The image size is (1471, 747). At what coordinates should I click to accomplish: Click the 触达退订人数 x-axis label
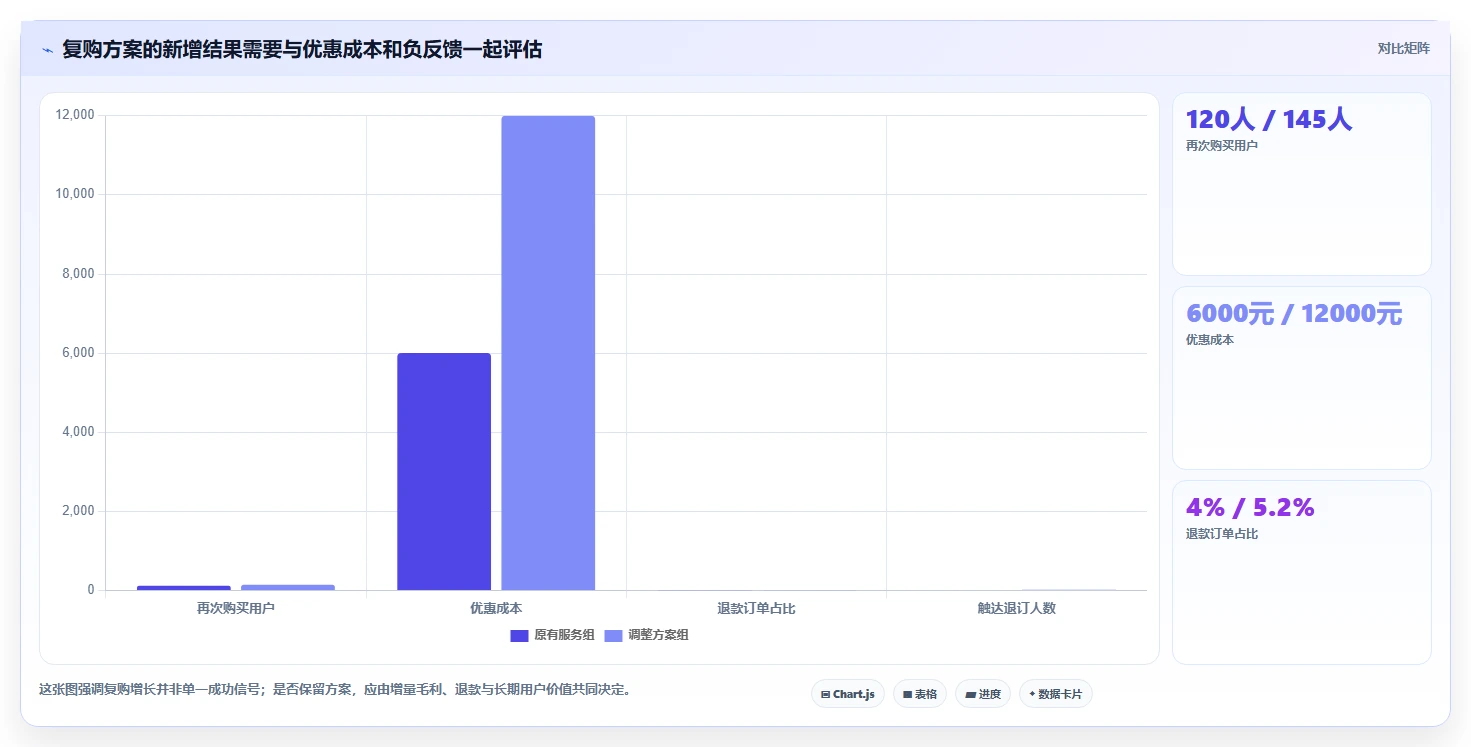[1017, 608]
